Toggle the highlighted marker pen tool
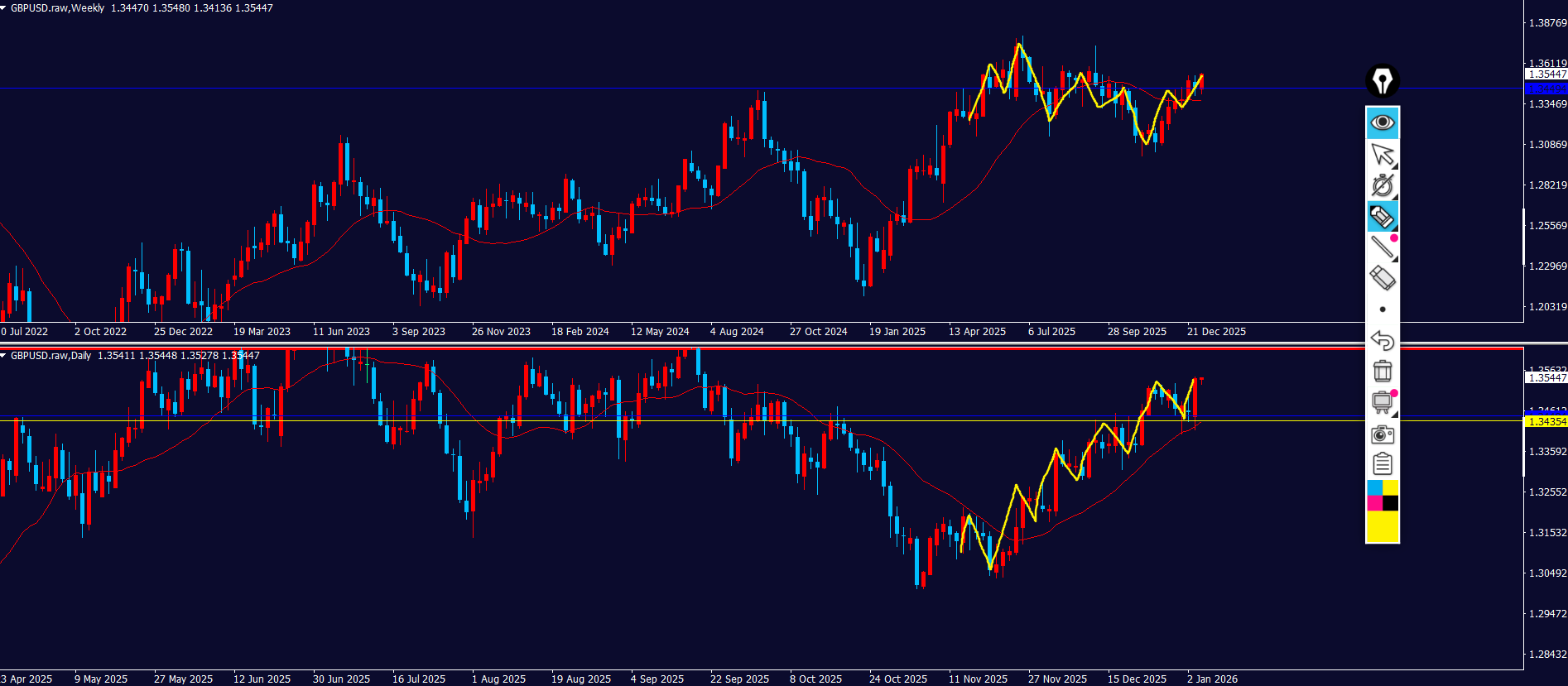The width and height of the screenshot is (1568, 686). point(1382,217)
